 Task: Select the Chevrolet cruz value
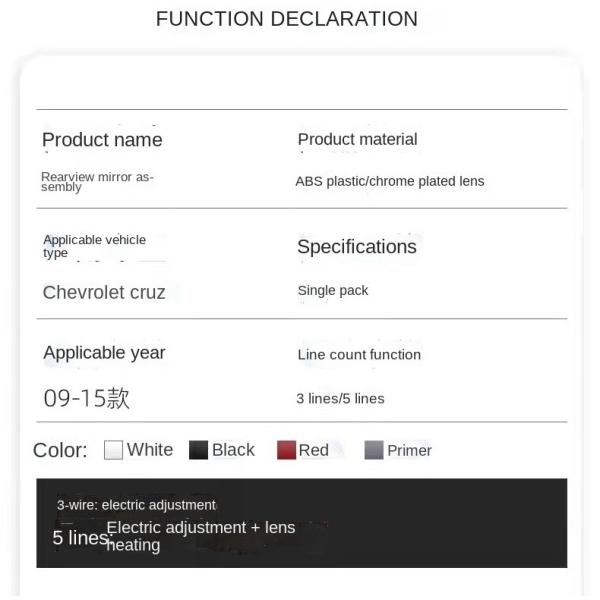click(104, 293)
